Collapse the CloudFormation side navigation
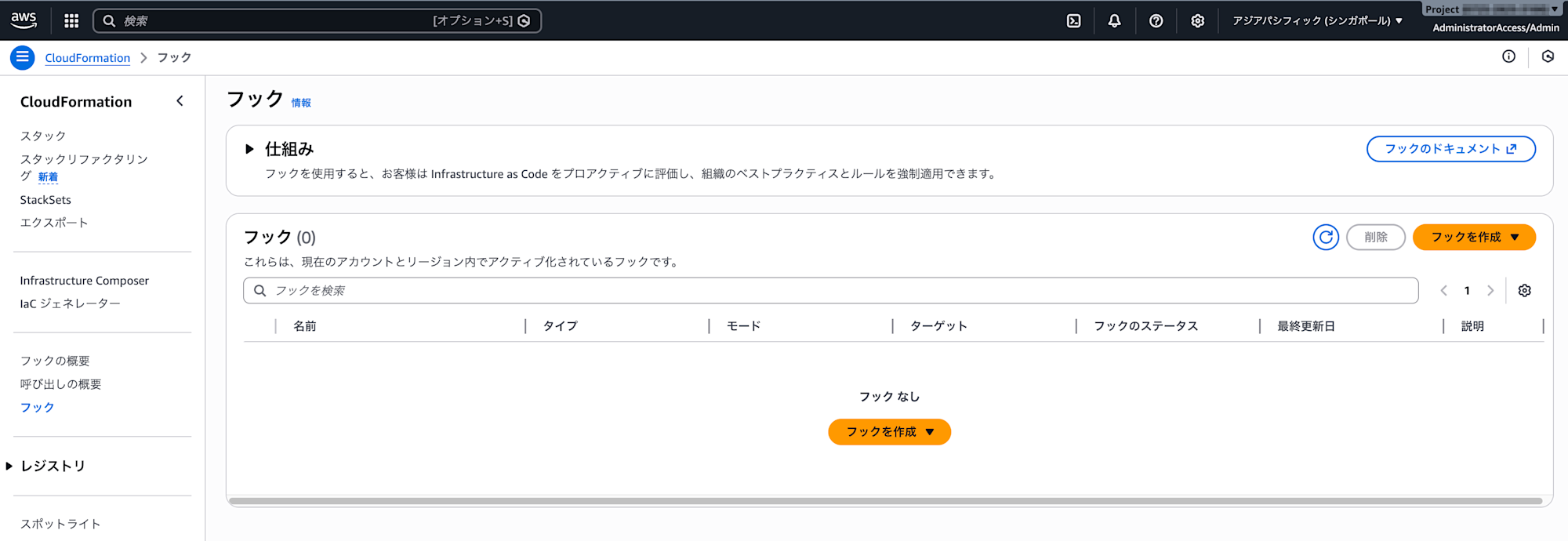The height and width of the screenshot is (541, 1568). (x=180, y=101)
